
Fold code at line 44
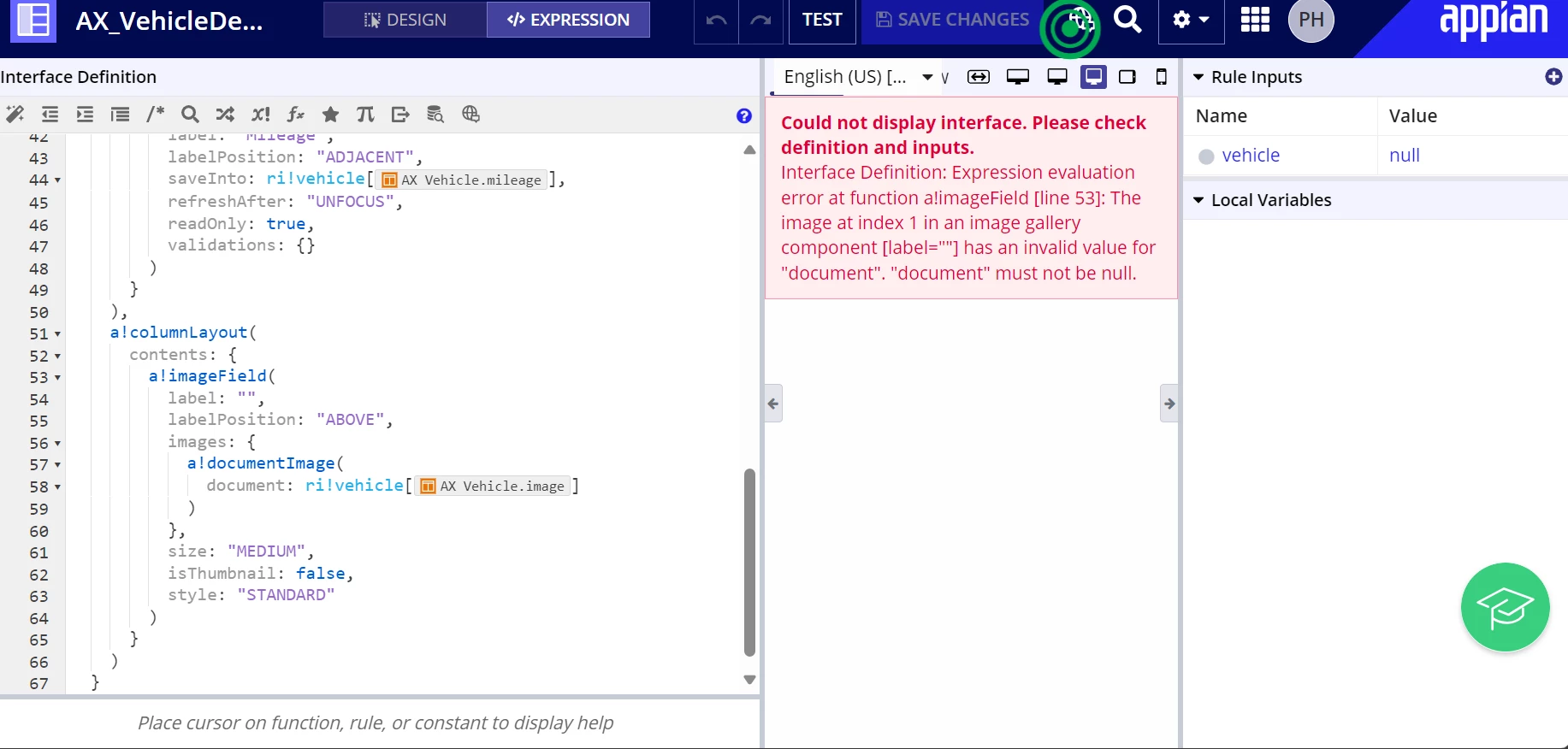pyautogui.click(x=57, y=180)
